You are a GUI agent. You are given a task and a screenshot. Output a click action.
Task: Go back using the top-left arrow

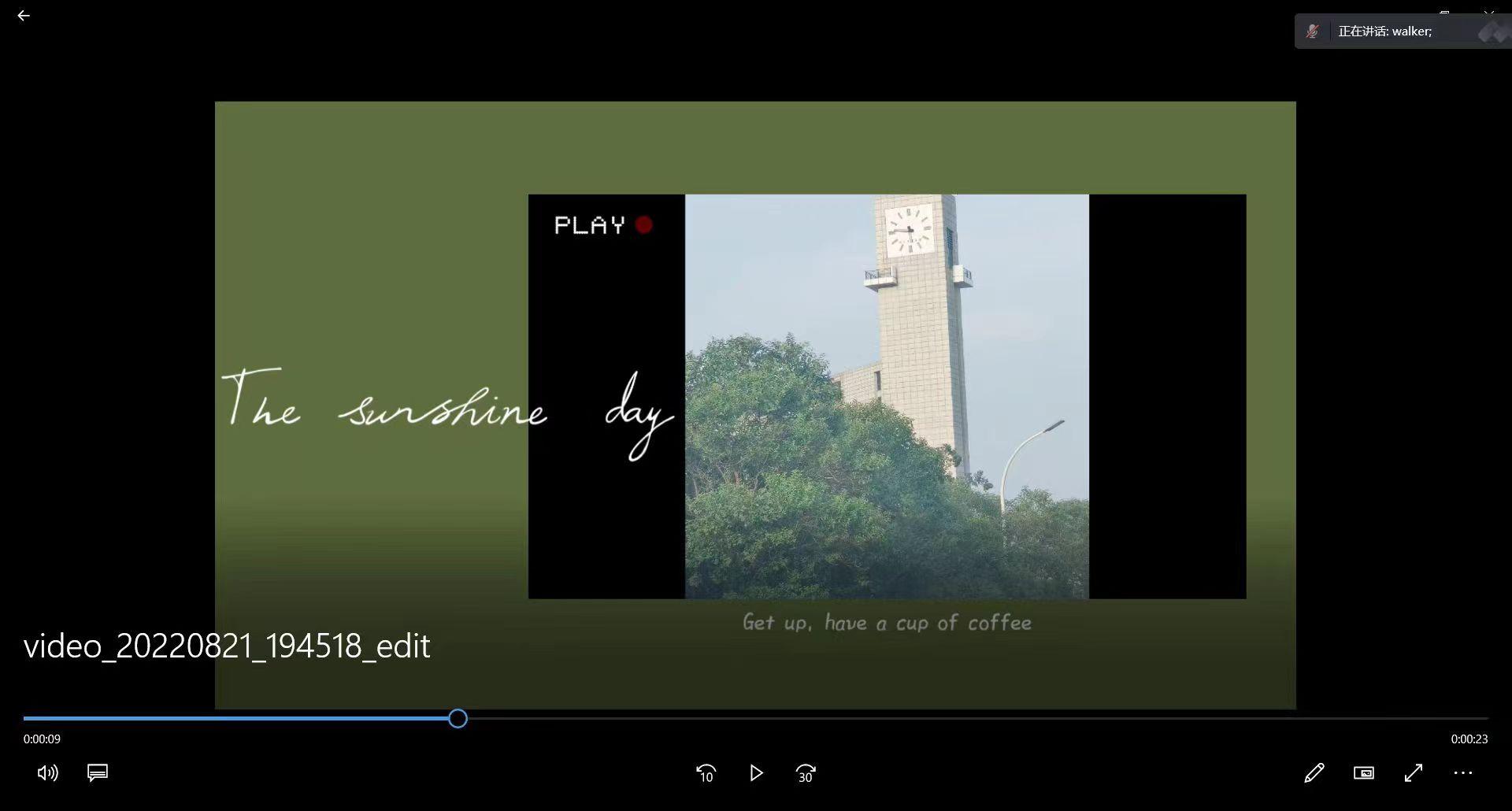click(x=24, y=16)
